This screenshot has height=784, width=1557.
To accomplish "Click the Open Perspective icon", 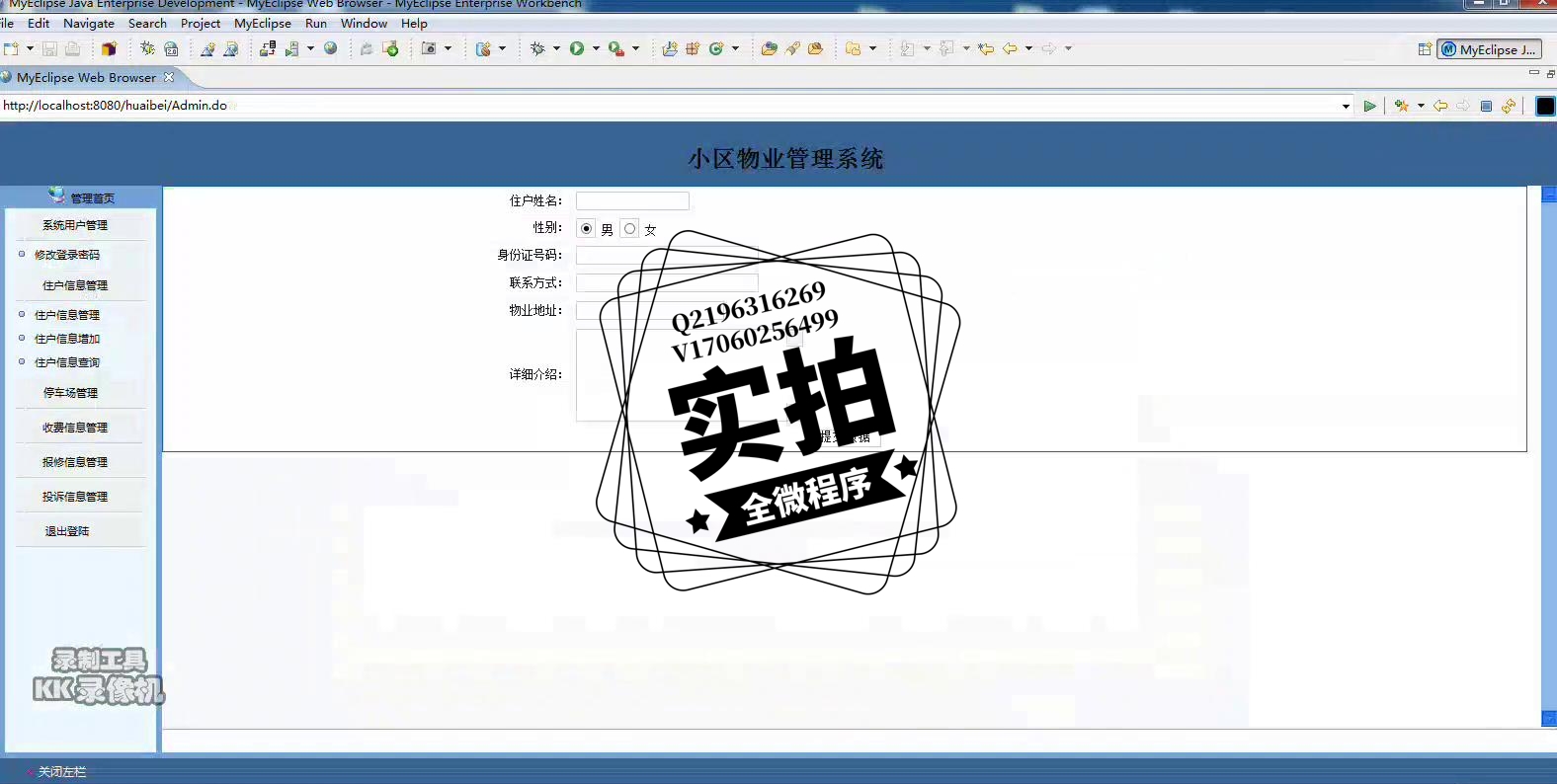I will coord(1425,49).
